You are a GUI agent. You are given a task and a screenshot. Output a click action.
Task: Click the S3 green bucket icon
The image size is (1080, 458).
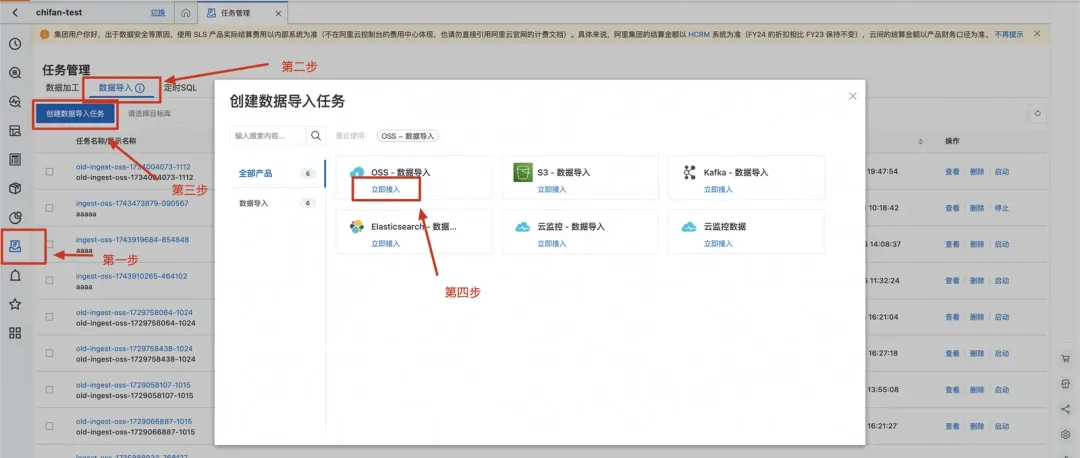click(x=524, y=172)
